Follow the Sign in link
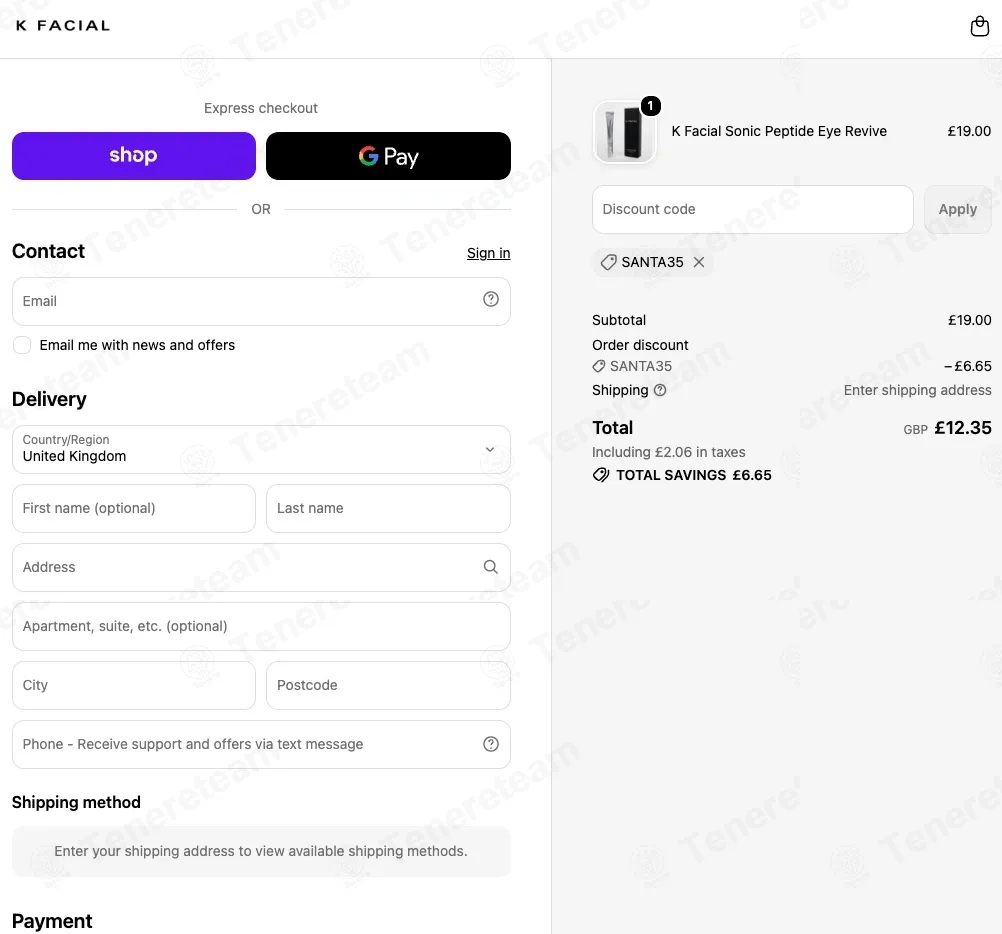Image resolution: width=1002 pixels, height=934 pixels. pyautogui.click(x=488, y=253)
